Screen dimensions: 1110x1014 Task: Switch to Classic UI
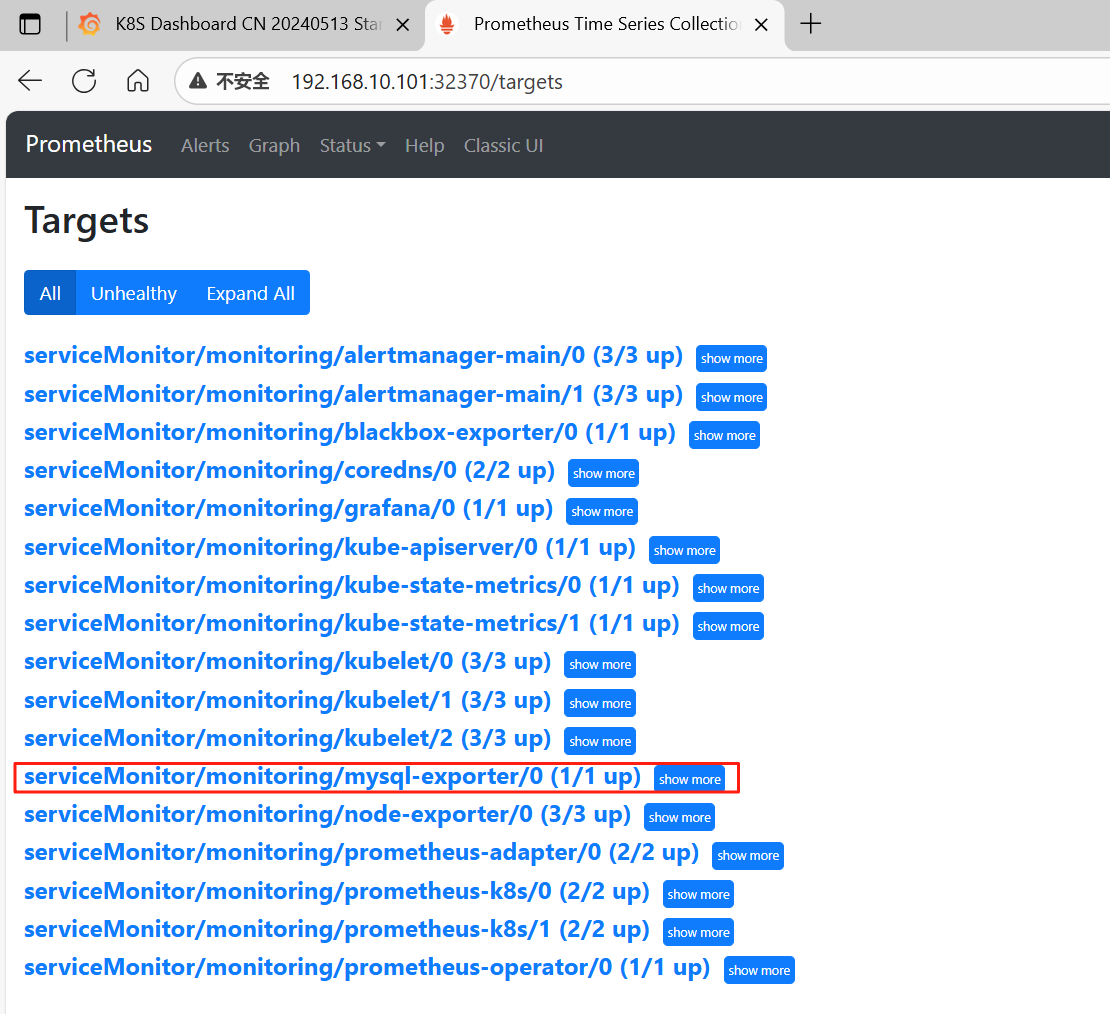503,146
